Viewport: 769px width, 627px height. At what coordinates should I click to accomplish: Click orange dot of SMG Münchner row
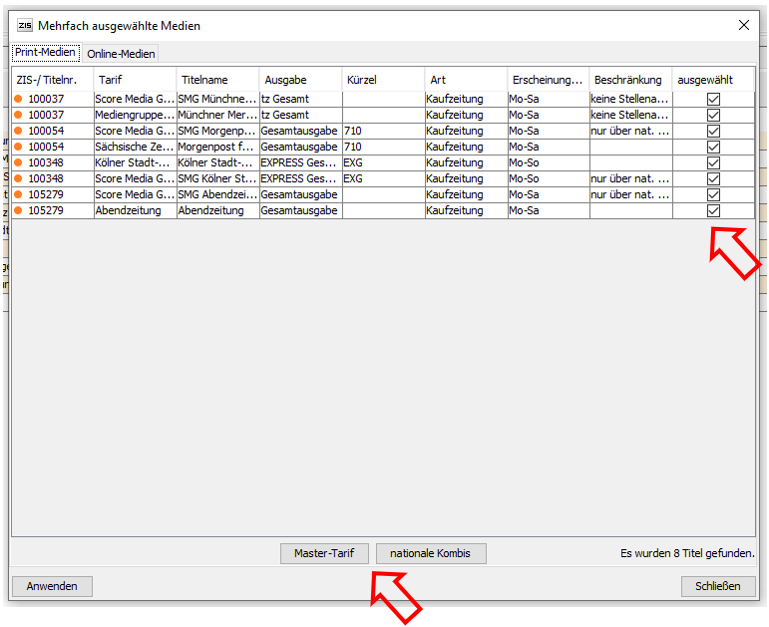point(19,99)
